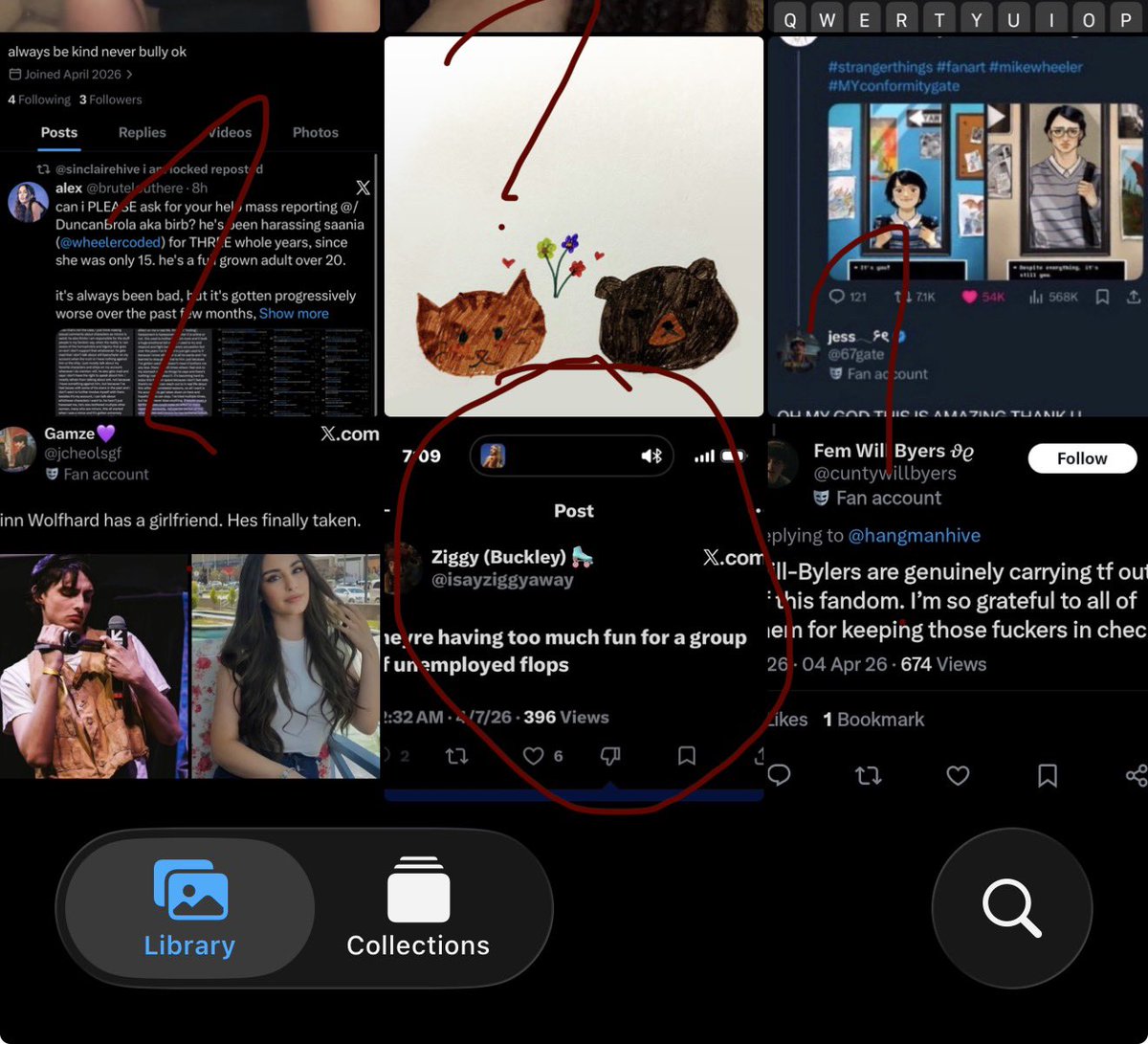Click the blue progress bar below Ziggy's post

[x=573, y=793]
